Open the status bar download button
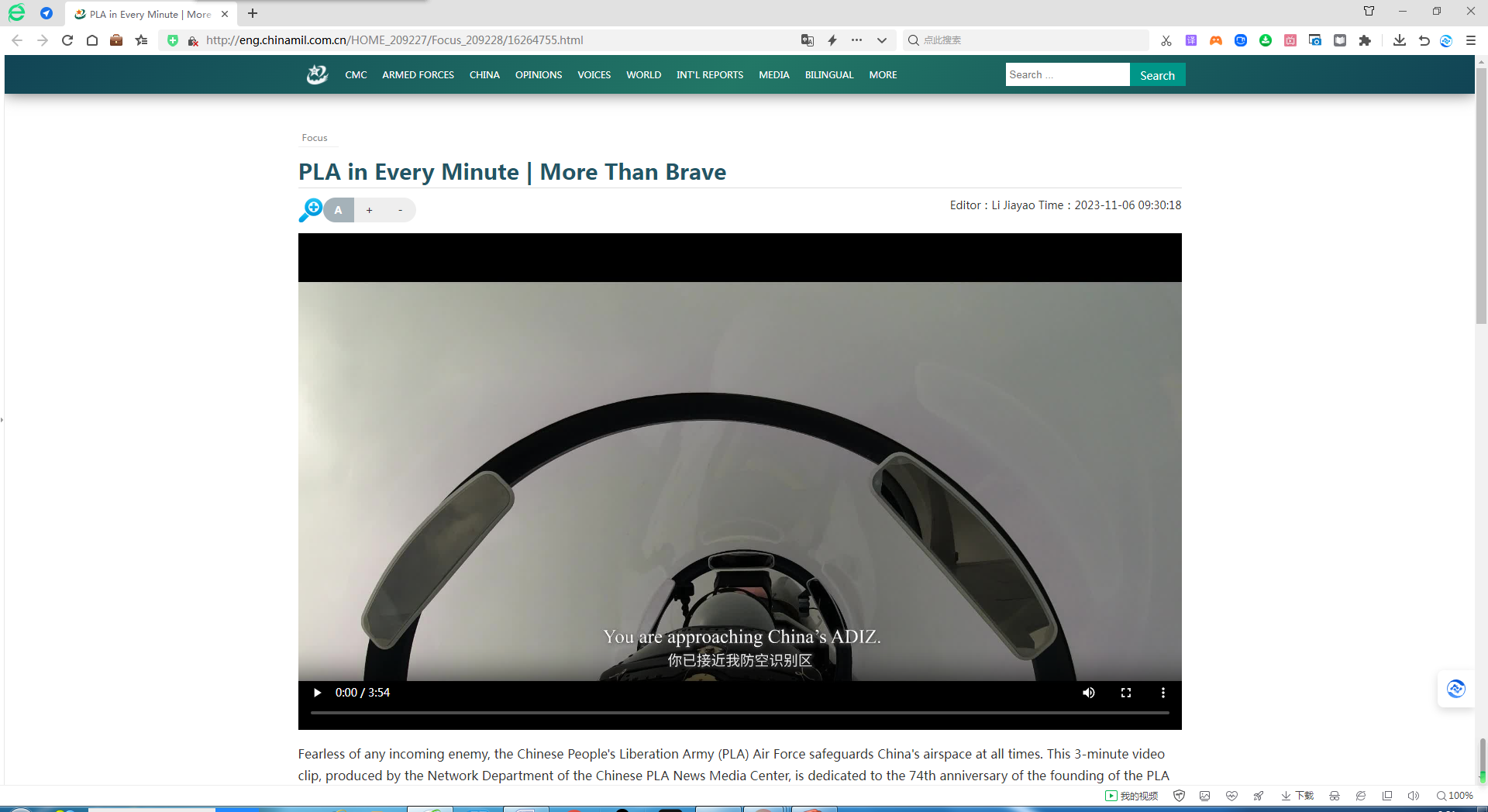This screenshot has height=812, width=1488. 1297,796
